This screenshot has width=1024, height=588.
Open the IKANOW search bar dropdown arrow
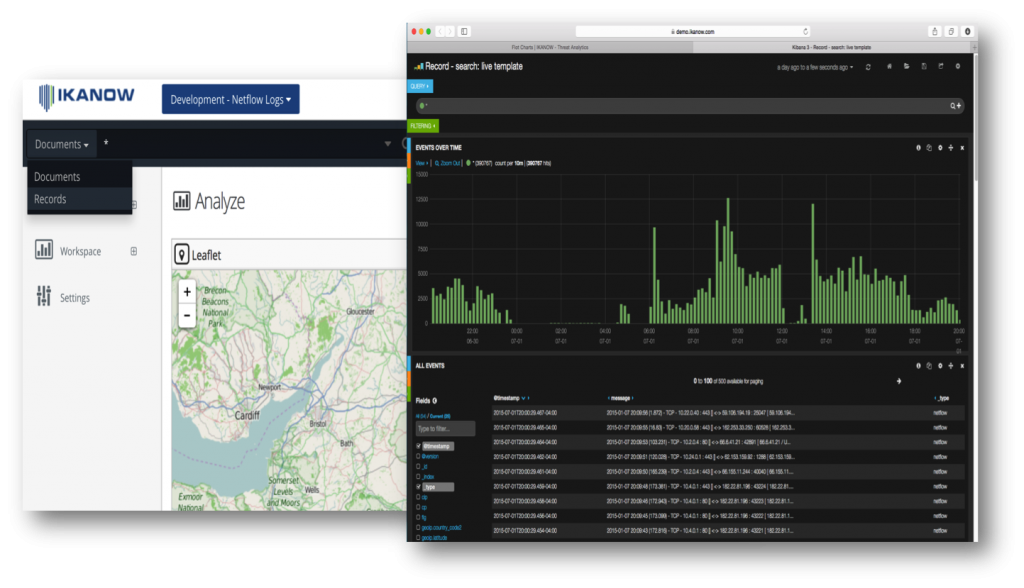[x=388, y=144]
